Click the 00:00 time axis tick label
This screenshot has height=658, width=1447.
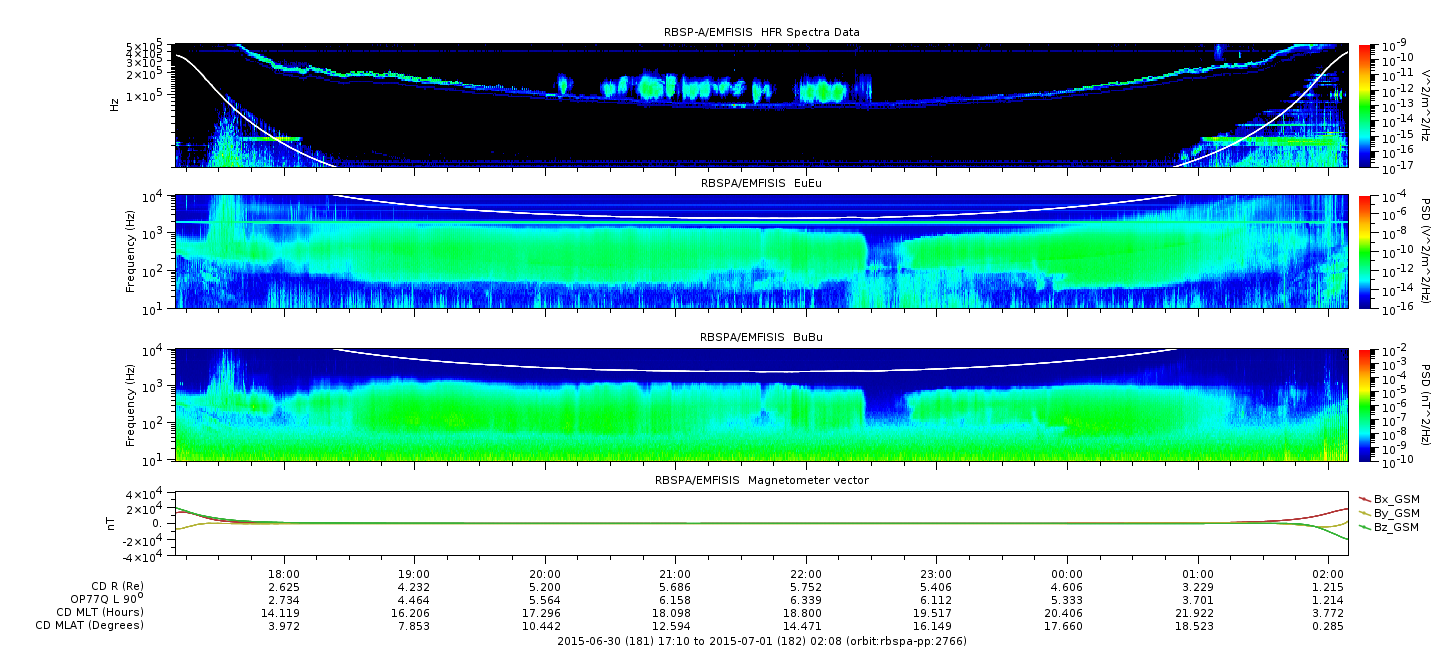pyautogui.click(x=1067, y=574)
